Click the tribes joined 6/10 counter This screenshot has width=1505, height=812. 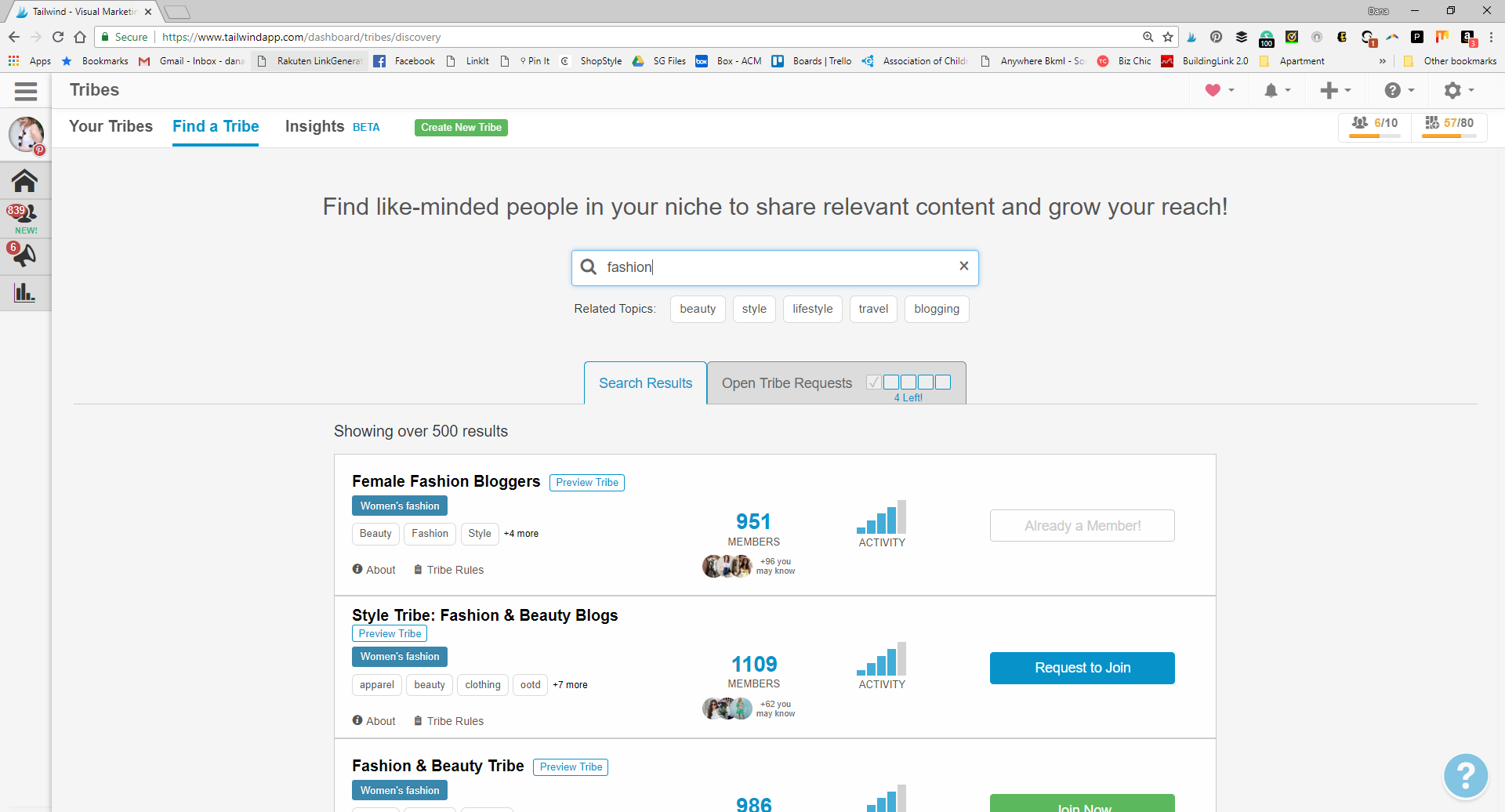click(1375, 126)
